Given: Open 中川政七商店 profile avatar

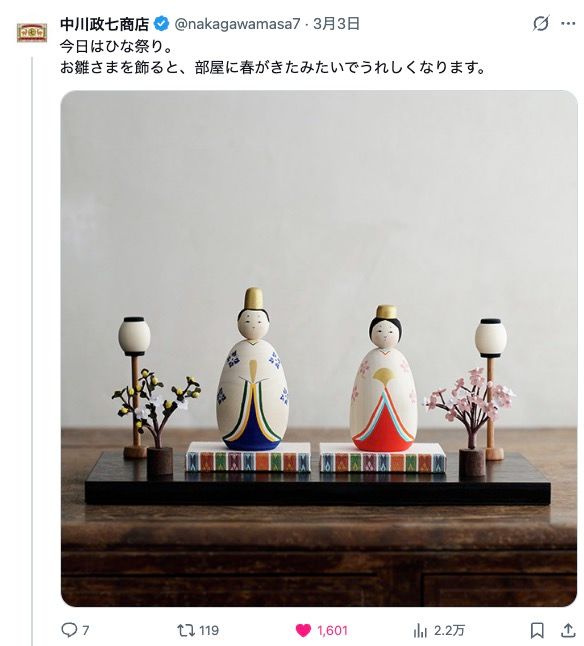Looking at the screenshot, I should coord(32,33).
